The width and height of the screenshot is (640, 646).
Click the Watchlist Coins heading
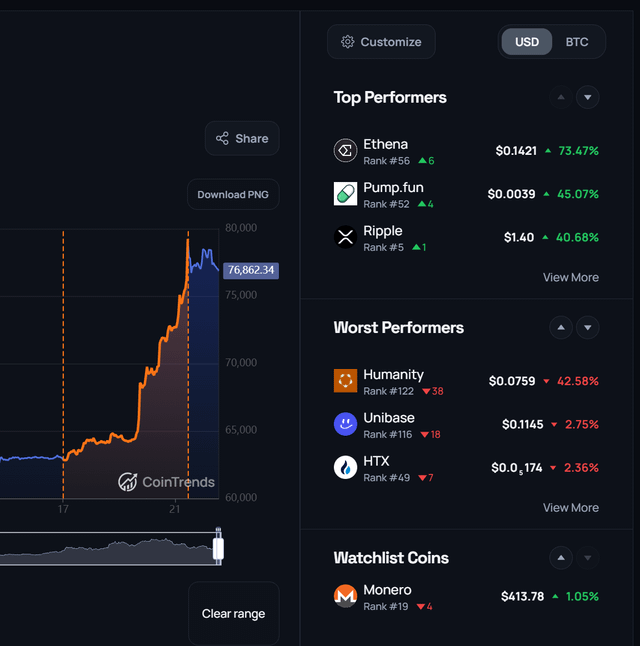(391, 558)
